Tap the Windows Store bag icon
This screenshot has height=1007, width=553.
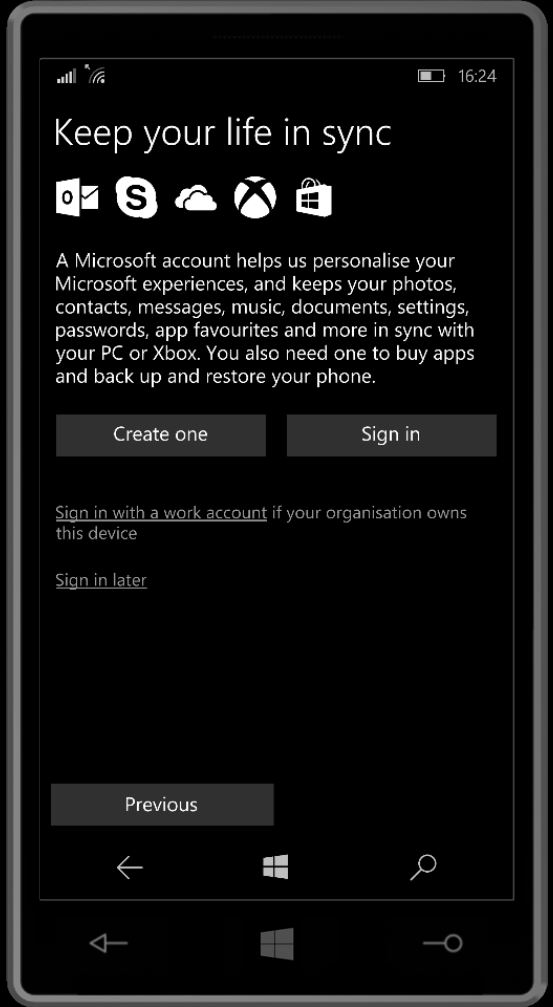pyautogui.click(x=314, y=197)
